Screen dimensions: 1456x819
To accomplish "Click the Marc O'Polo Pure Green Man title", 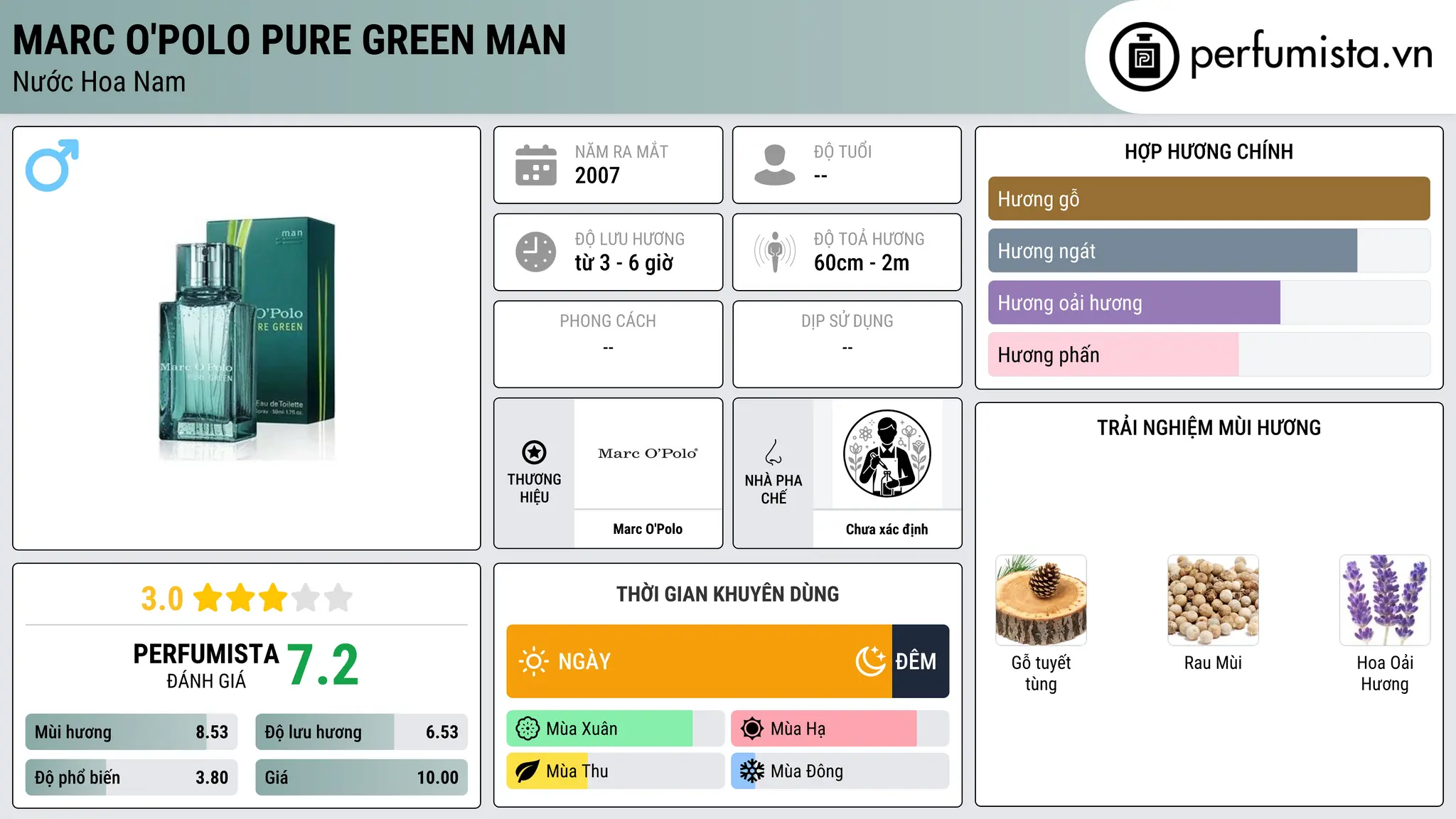I will (289, 41).
